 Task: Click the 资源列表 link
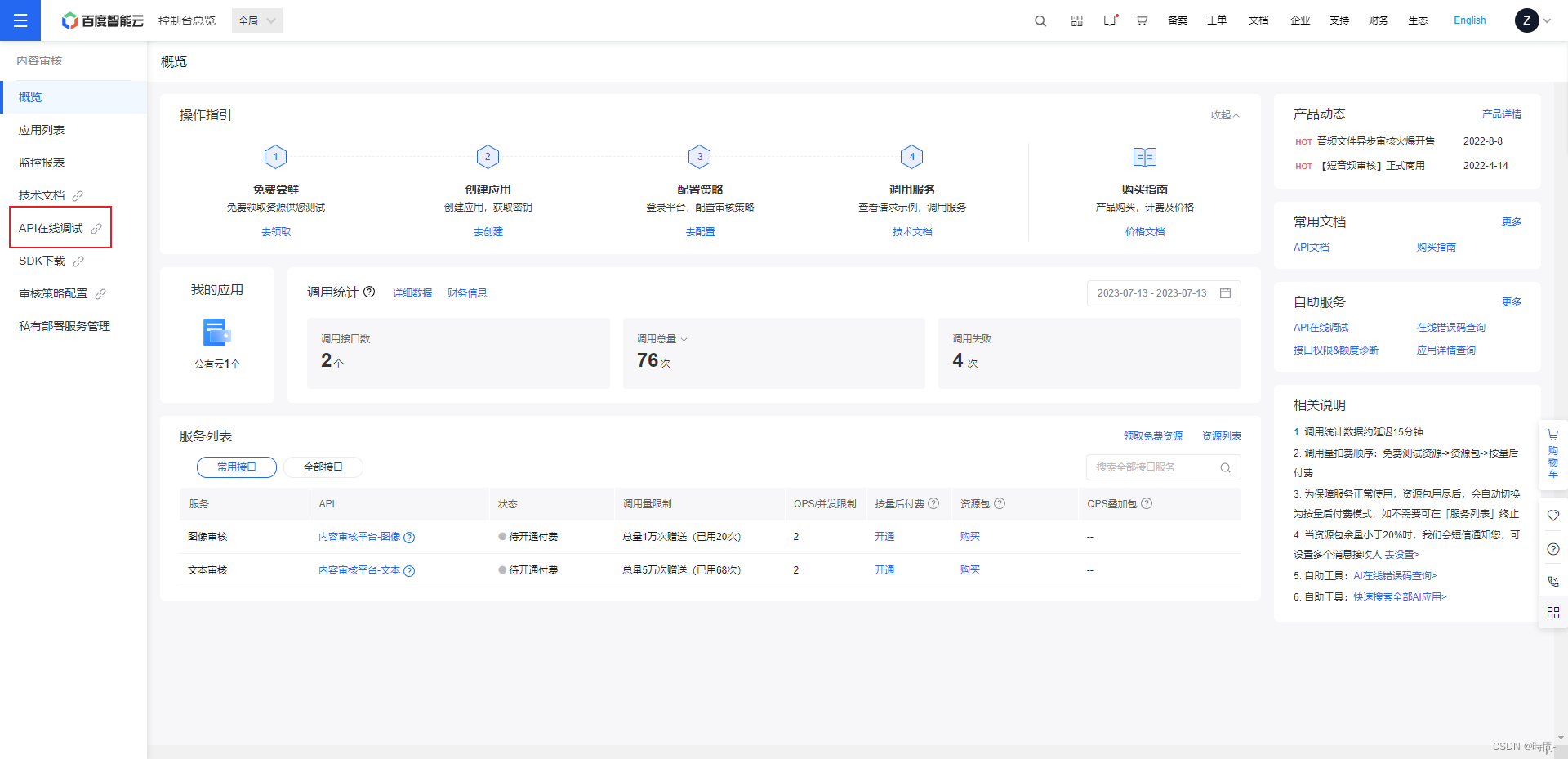pos(1222,436)
